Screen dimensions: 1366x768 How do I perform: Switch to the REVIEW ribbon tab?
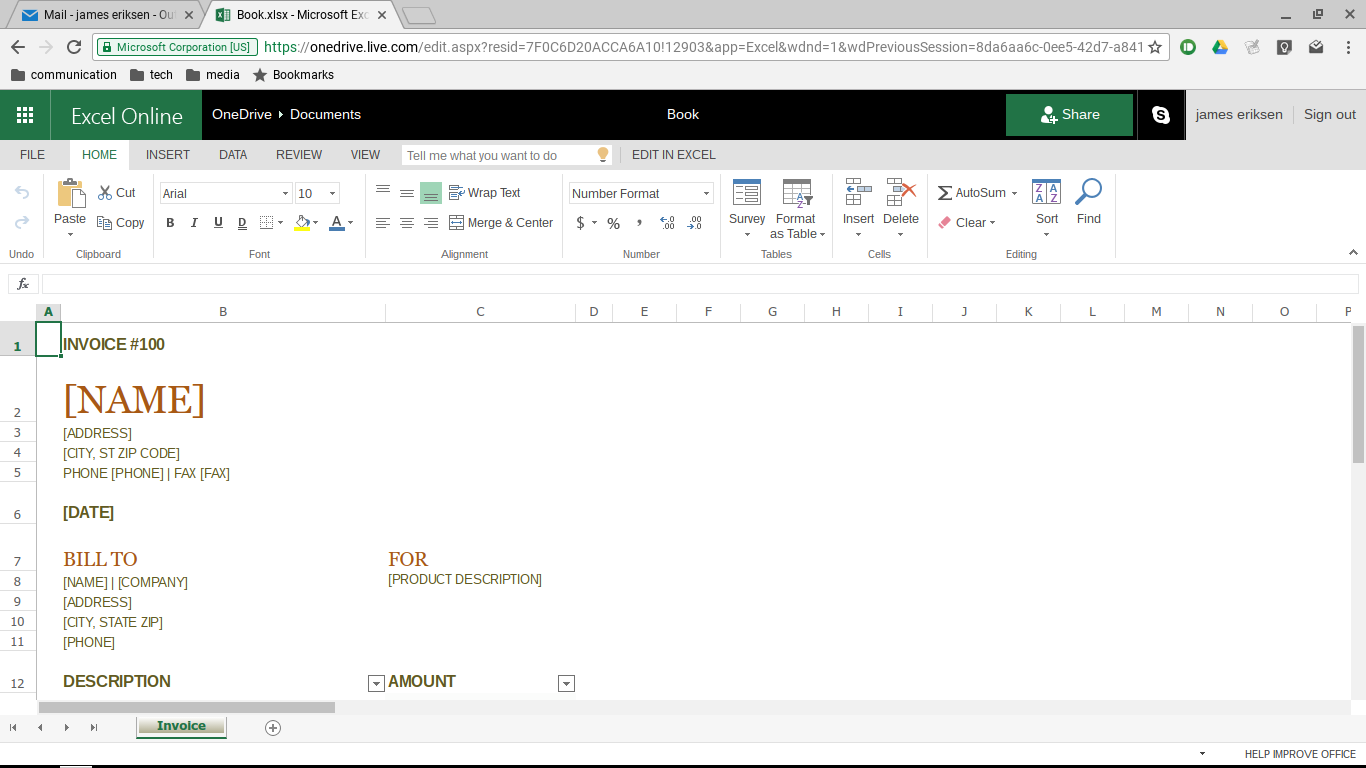pos(299,155)
